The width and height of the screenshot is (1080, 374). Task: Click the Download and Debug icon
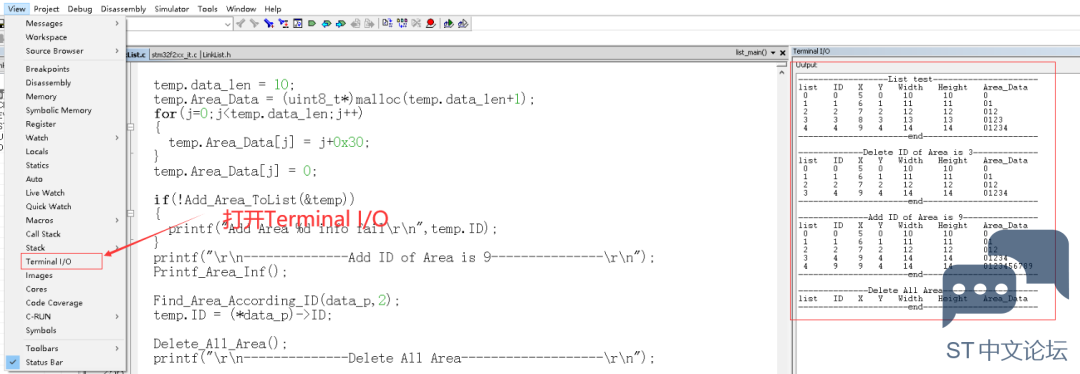tap(448, 23)
